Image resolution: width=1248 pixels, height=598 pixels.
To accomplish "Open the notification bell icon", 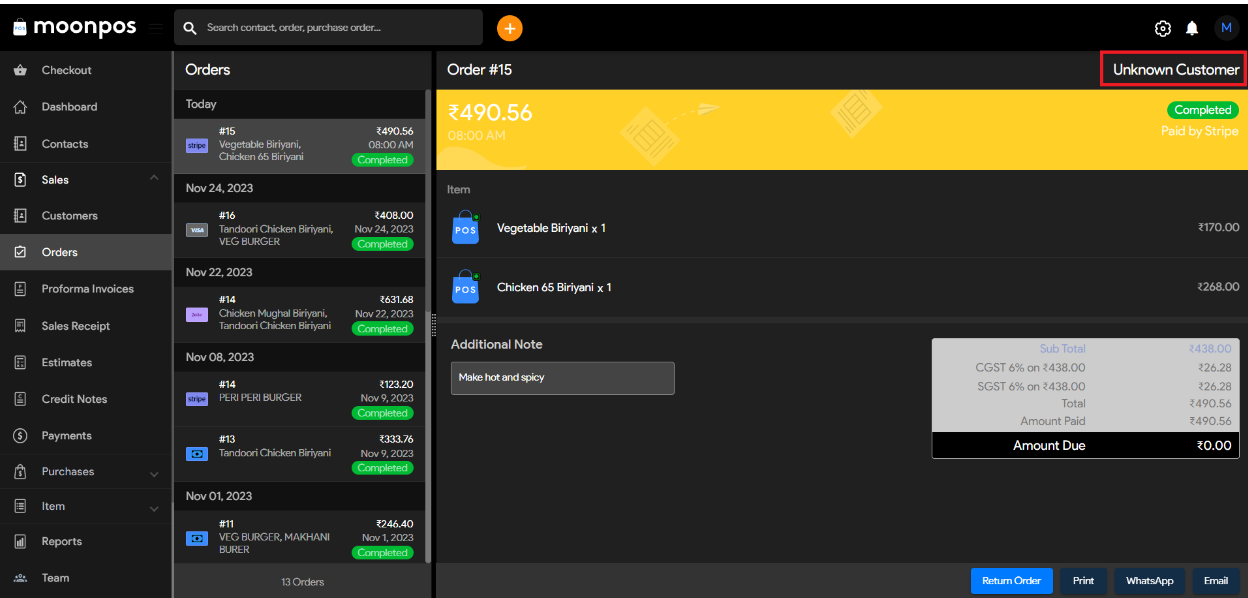I will point(1191,28).
